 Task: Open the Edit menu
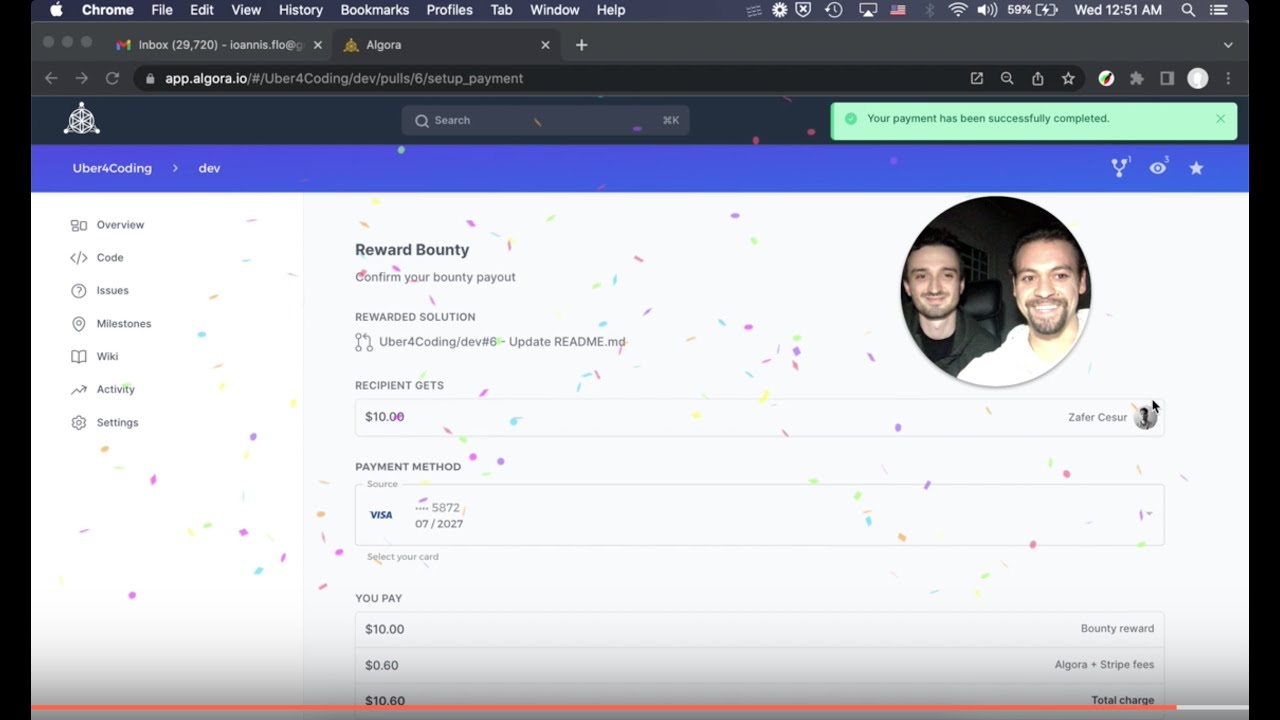coord(202,10)
